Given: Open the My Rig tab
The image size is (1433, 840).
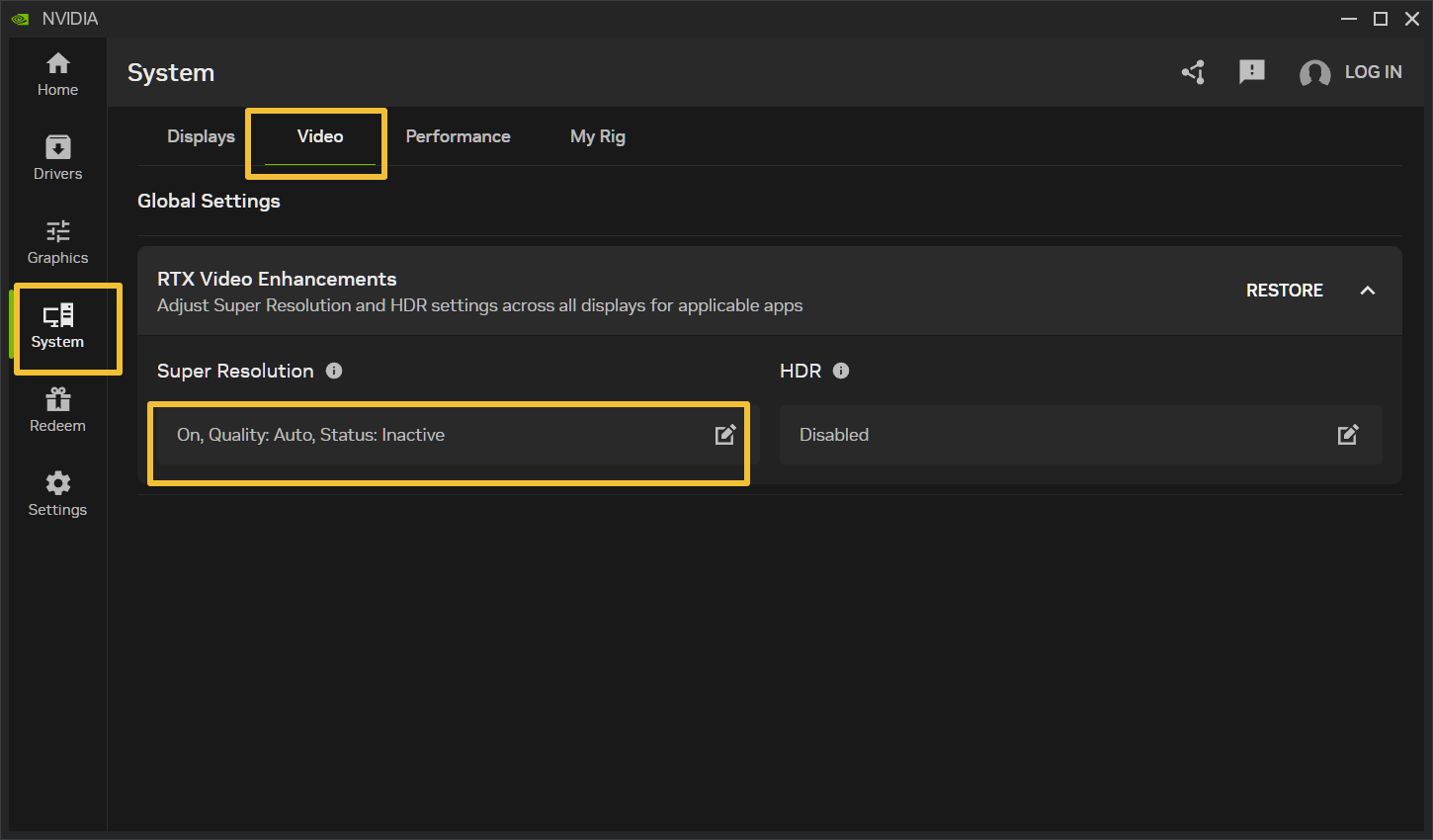Looking at the screenshot, I should tap(598, 136).
